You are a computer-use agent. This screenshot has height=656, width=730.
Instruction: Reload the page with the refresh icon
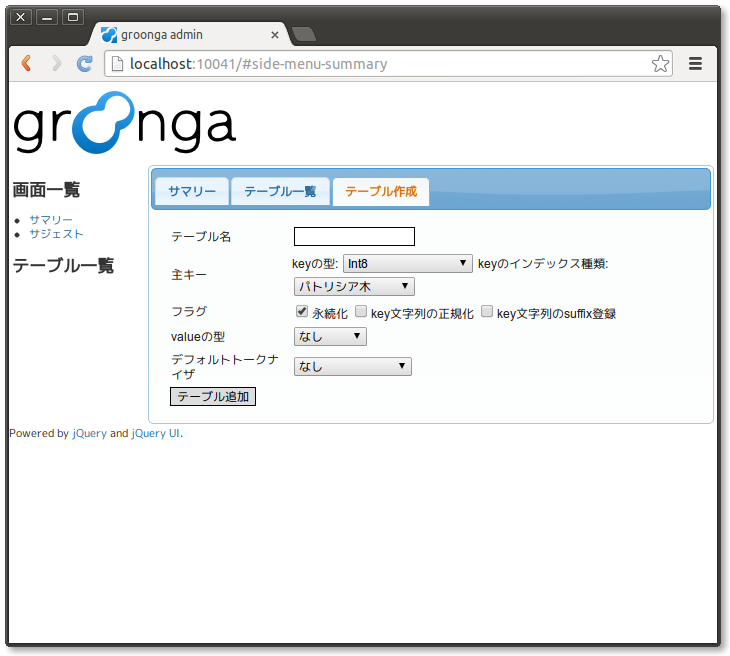85,64
